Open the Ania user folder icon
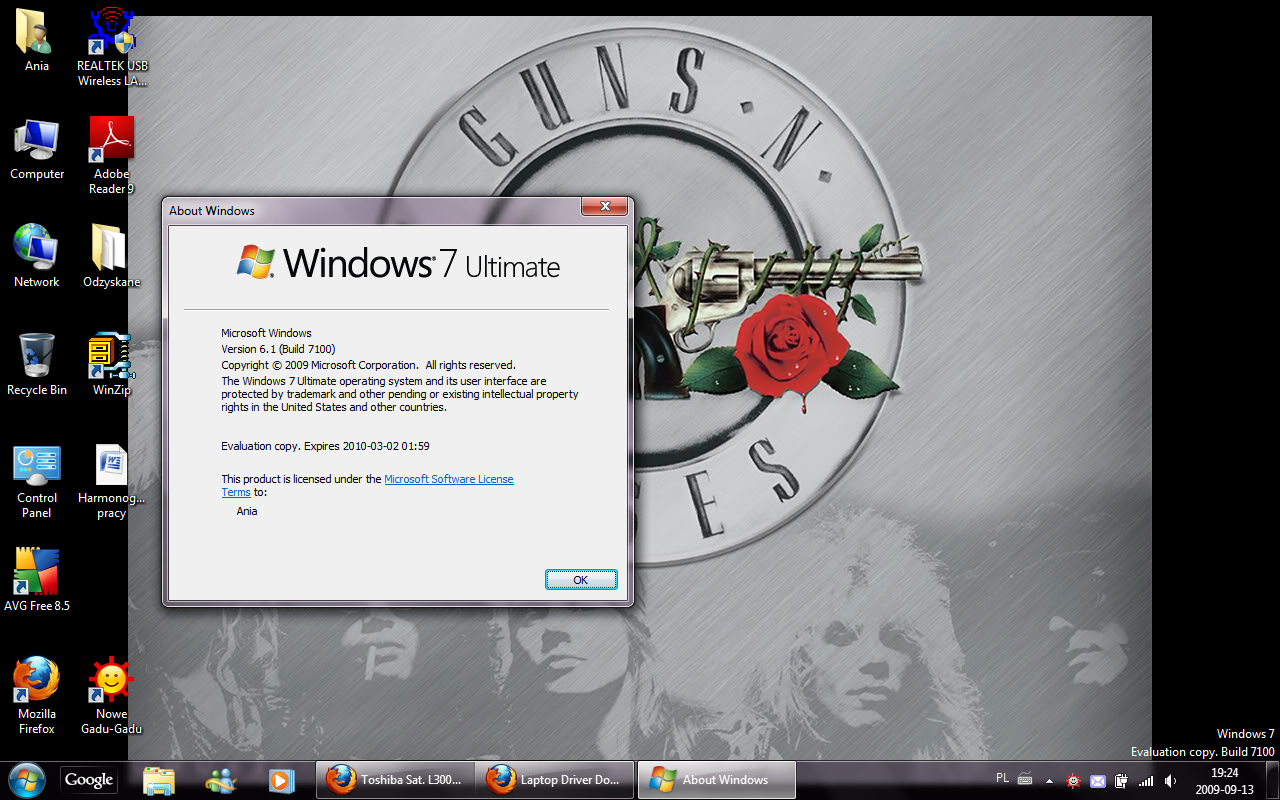This screenshot has width=1280, height=800. (37, 42)
